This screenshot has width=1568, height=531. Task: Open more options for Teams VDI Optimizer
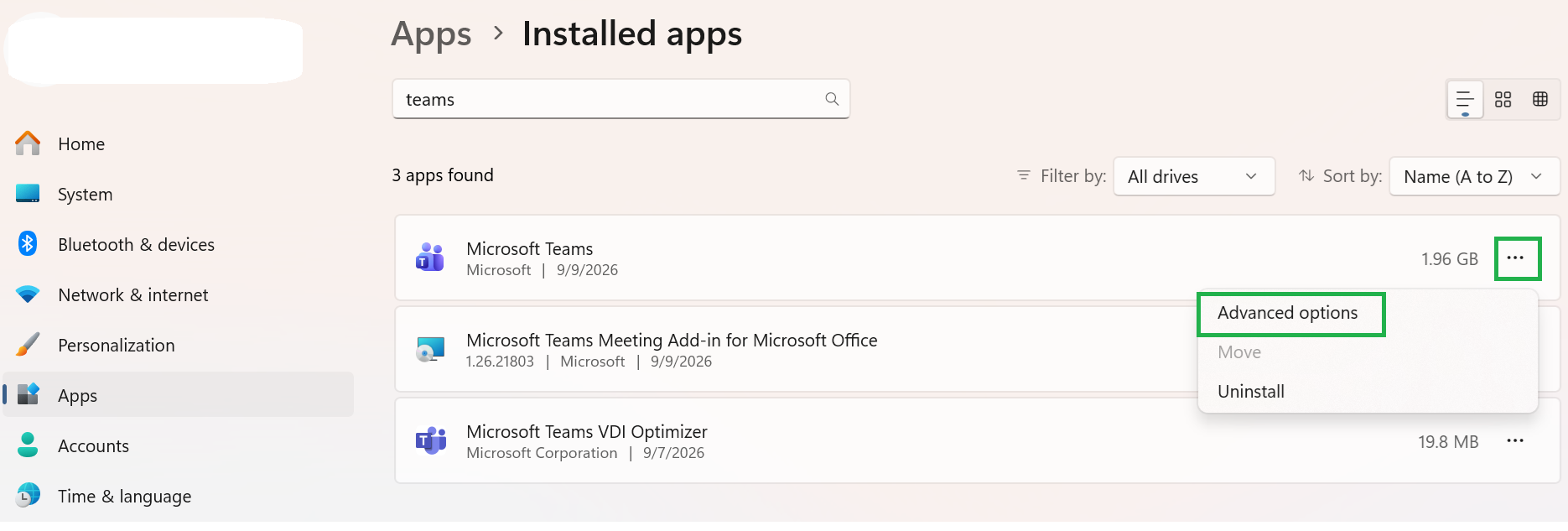1515,440
